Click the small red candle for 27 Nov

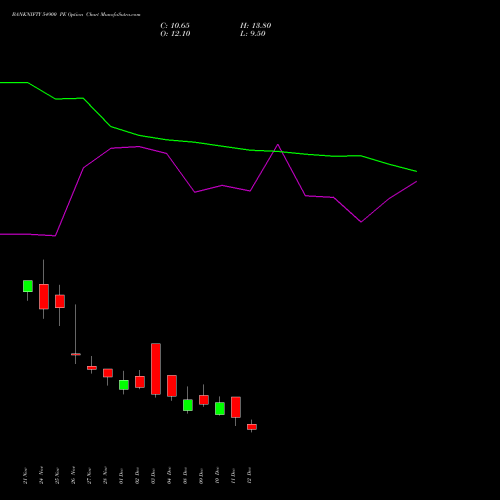pos(92,368)
